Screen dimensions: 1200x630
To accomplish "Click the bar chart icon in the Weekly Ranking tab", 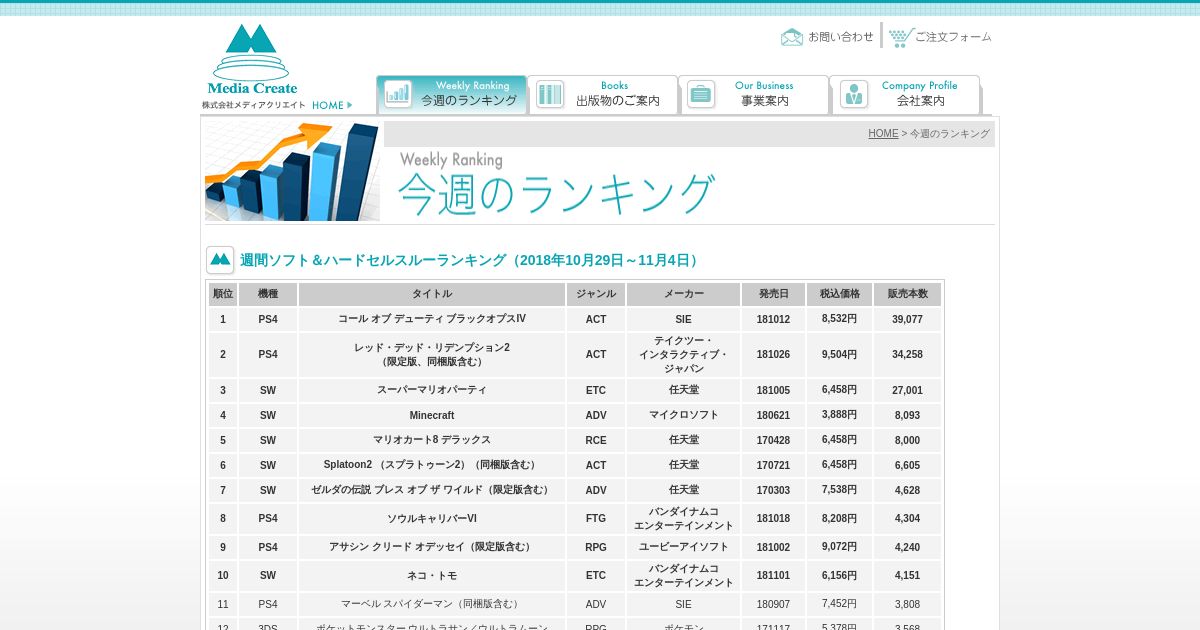I will [x=398, y=94].
